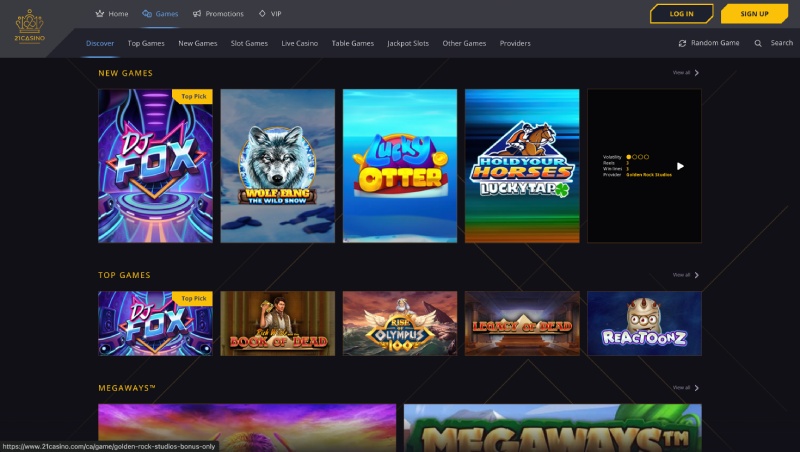
Task: Click the Random Game refresh icon
Action: pos(682,43)
